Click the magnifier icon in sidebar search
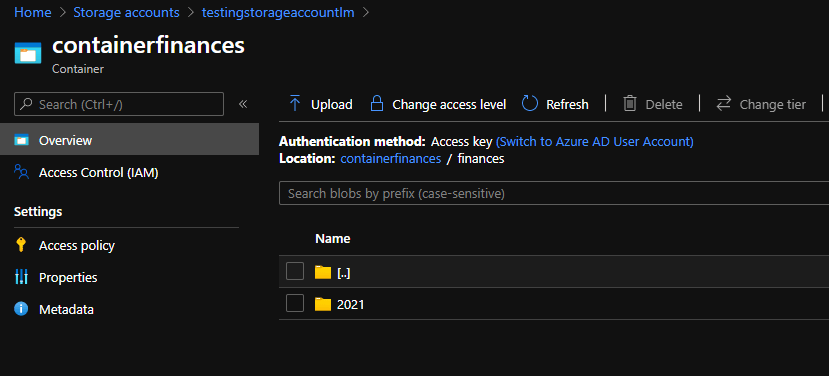Image resolution: width=829 pixels, height=376 pixels. pos(26,104)
